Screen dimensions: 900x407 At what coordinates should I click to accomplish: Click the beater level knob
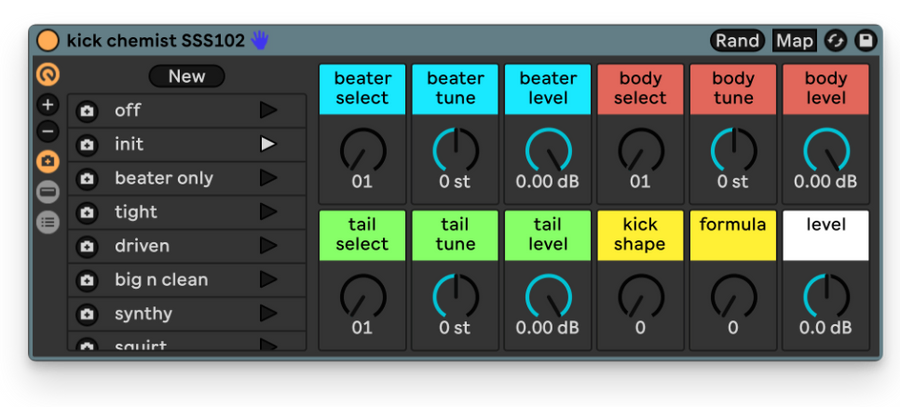pos(548,150)
